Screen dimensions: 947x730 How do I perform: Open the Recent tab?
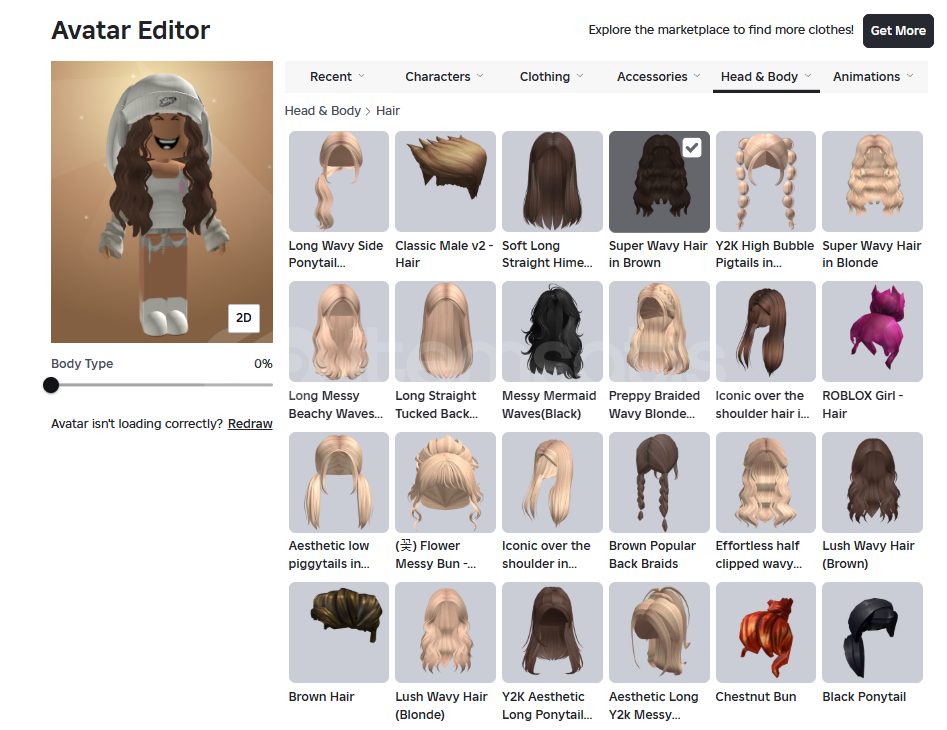(x=337, y=77)
